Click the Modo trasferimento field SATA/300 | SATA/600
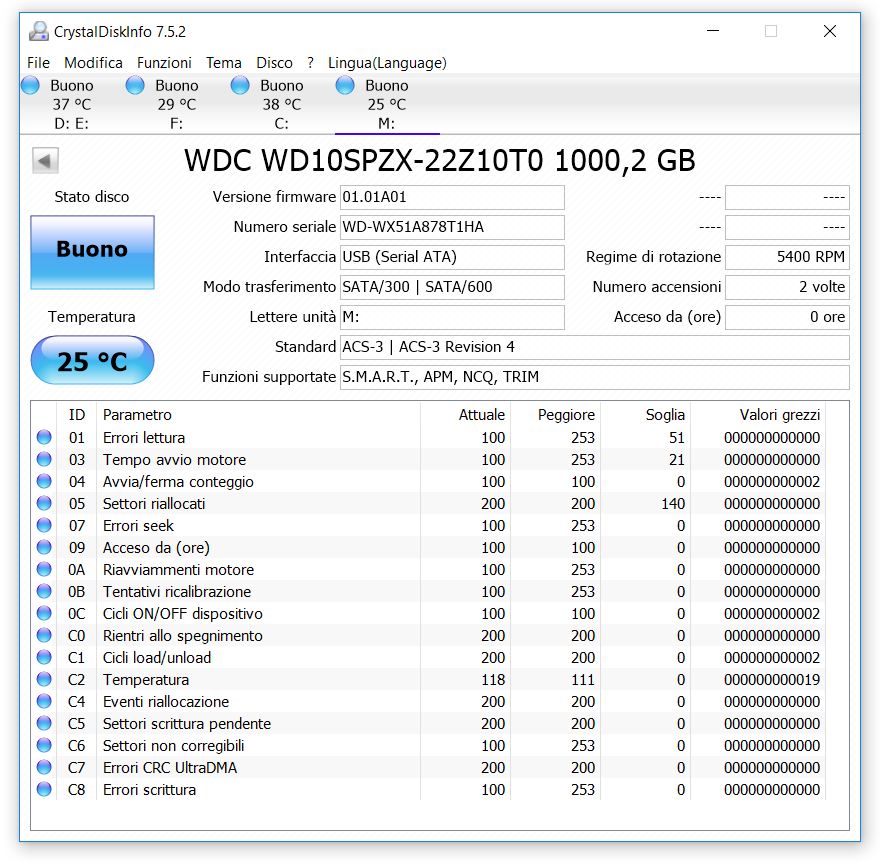This screenshot has height=864, width=880. 452,287
